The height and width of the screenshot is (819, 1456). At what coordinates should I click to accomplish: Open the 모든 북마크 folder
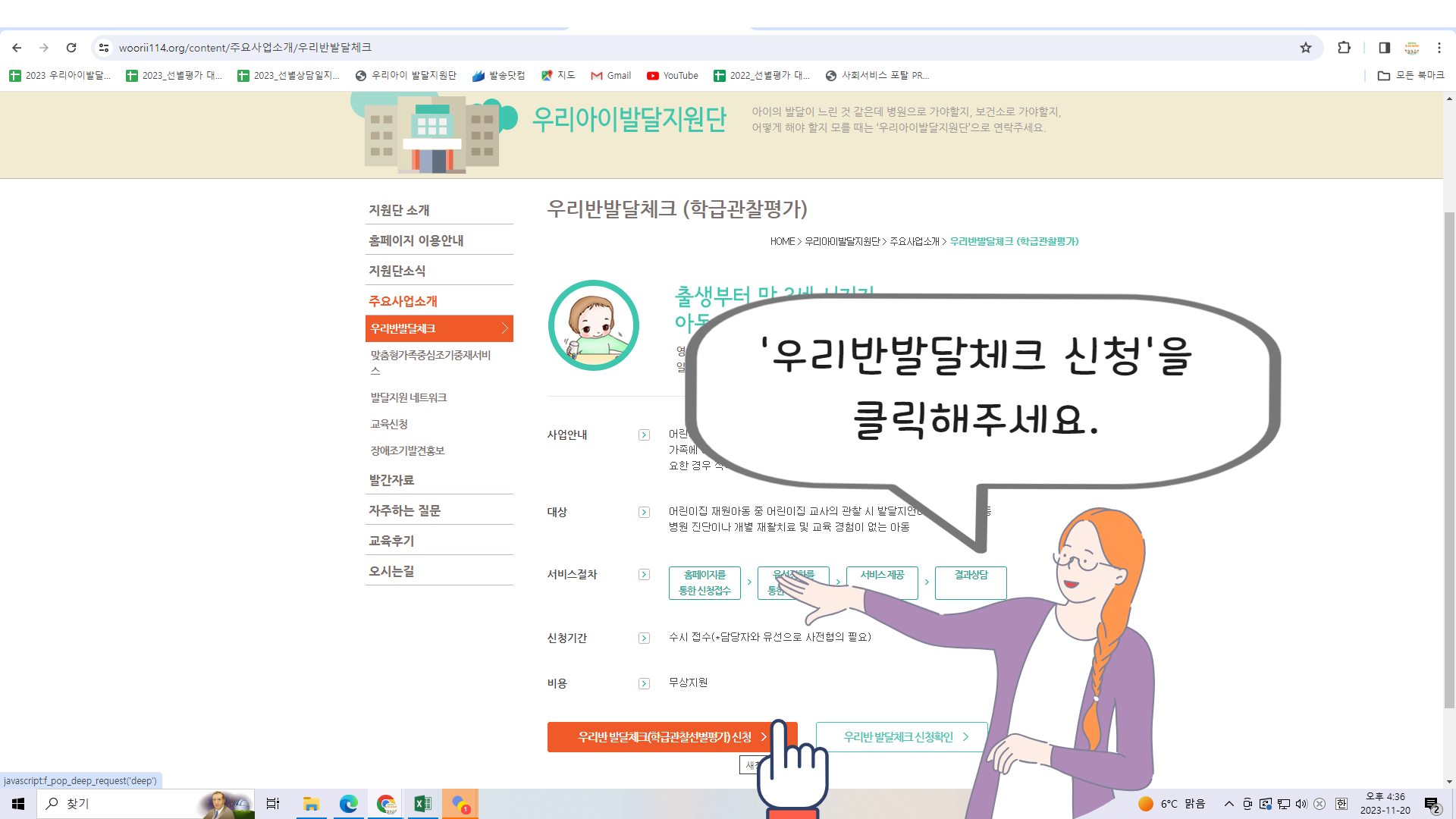(1411, 75)
